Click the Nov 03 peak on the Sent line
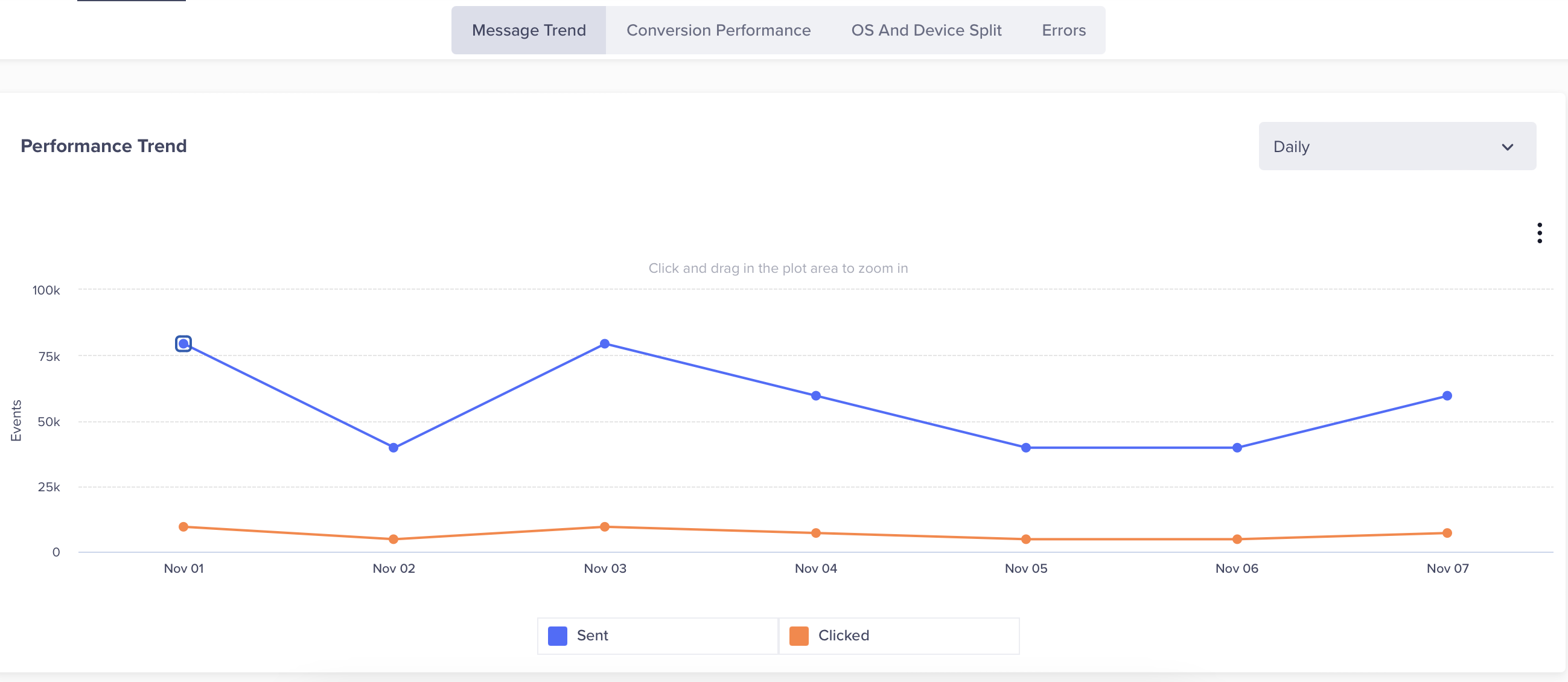The width and height of the screenshot is (1568, 682). [604, 343]
